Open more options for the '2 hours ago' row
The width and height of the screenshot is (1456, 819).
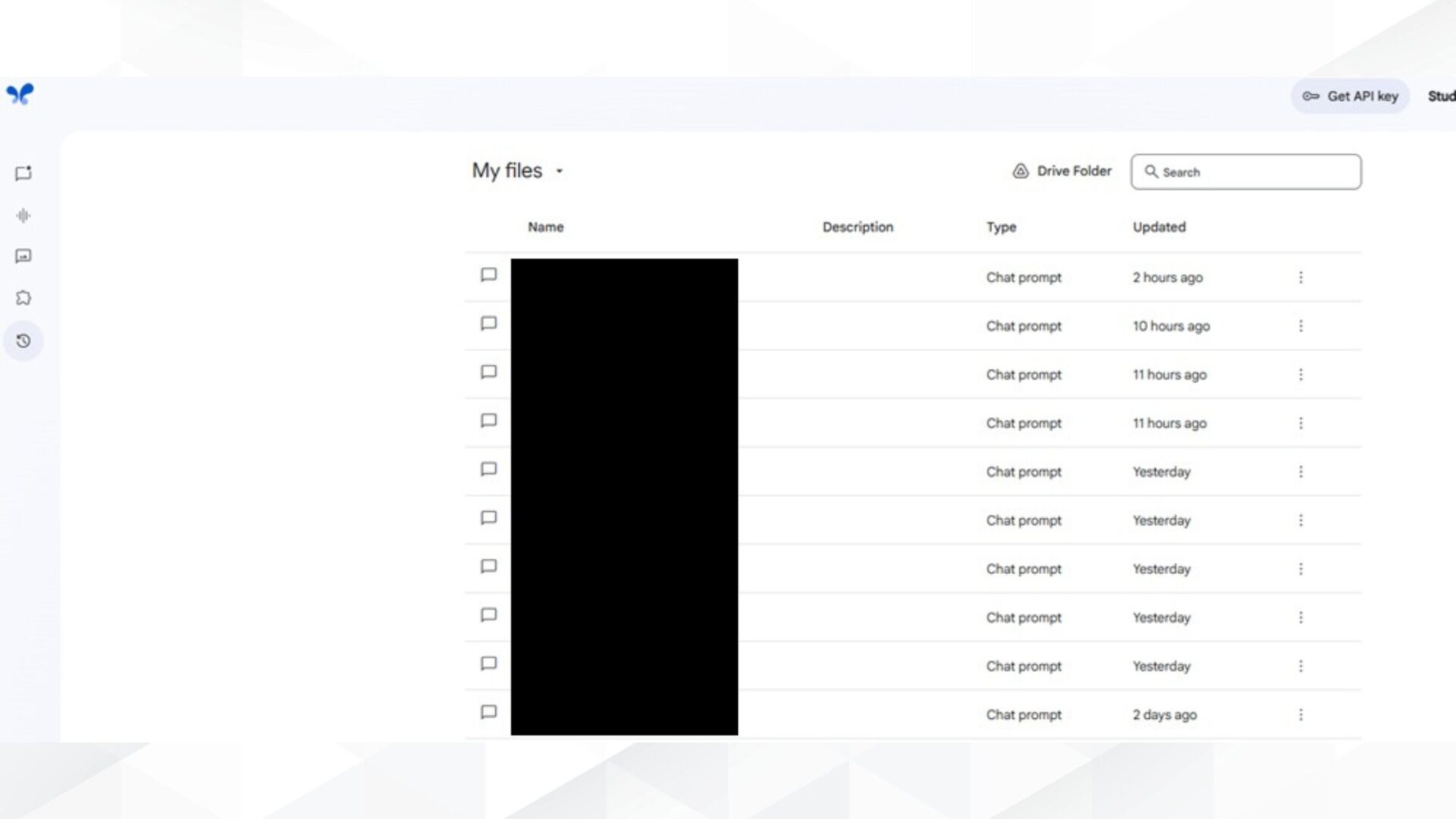coord(1301,278)
